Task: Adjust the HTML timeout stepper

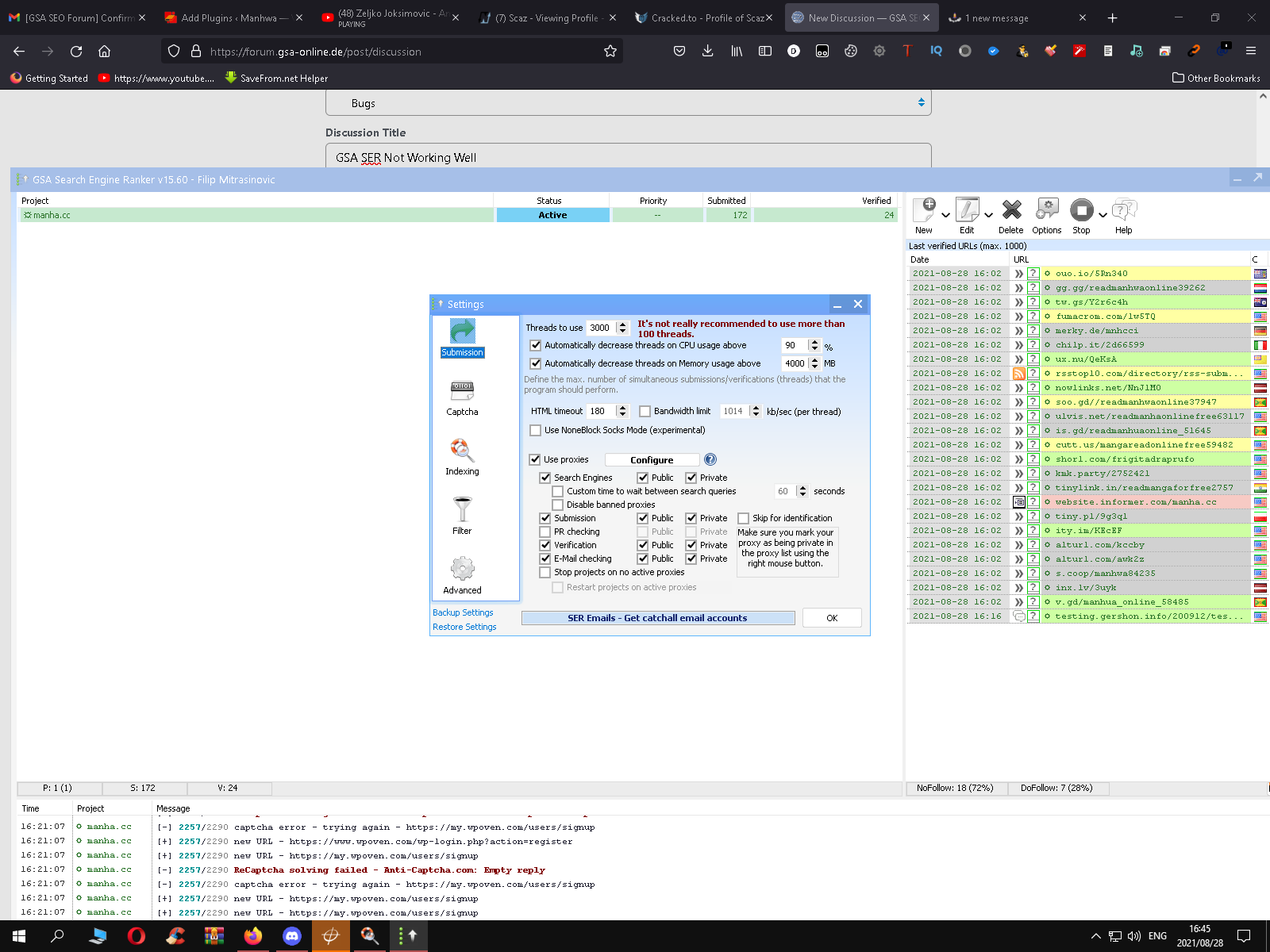Action: 622,411
